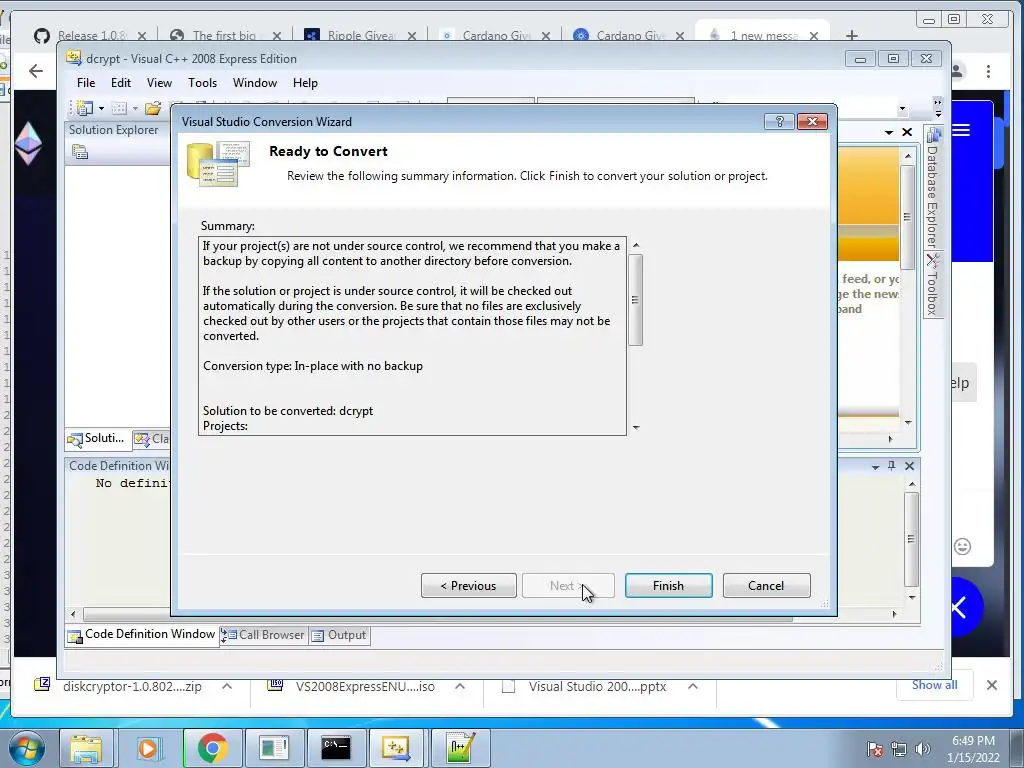Switch to the Class View tab
The width and height of the screenshot is (1024, 768).
(x=152, y=439)
